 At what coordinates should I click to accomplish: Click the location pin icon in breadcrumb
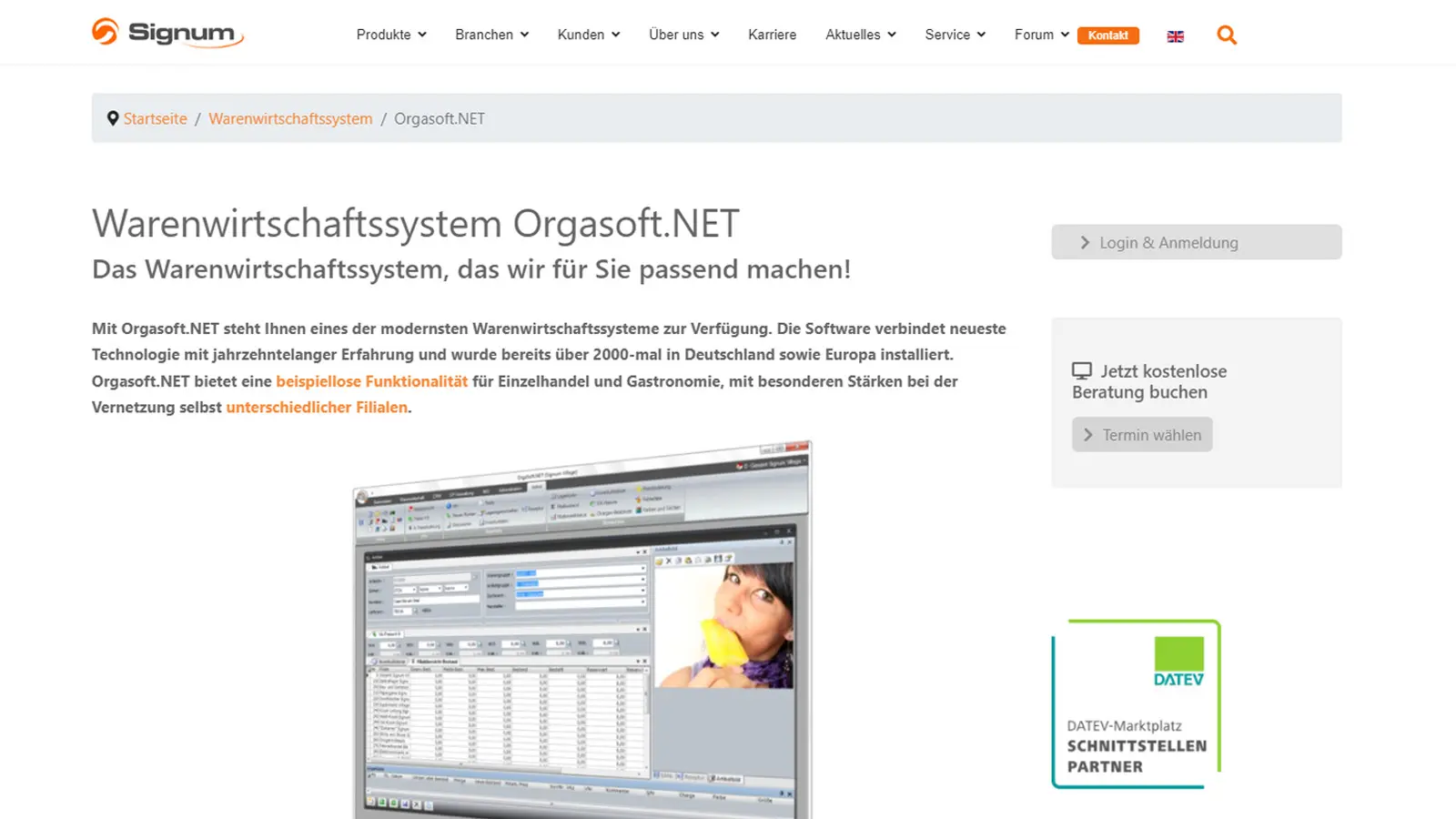click(x=113, y=118)
